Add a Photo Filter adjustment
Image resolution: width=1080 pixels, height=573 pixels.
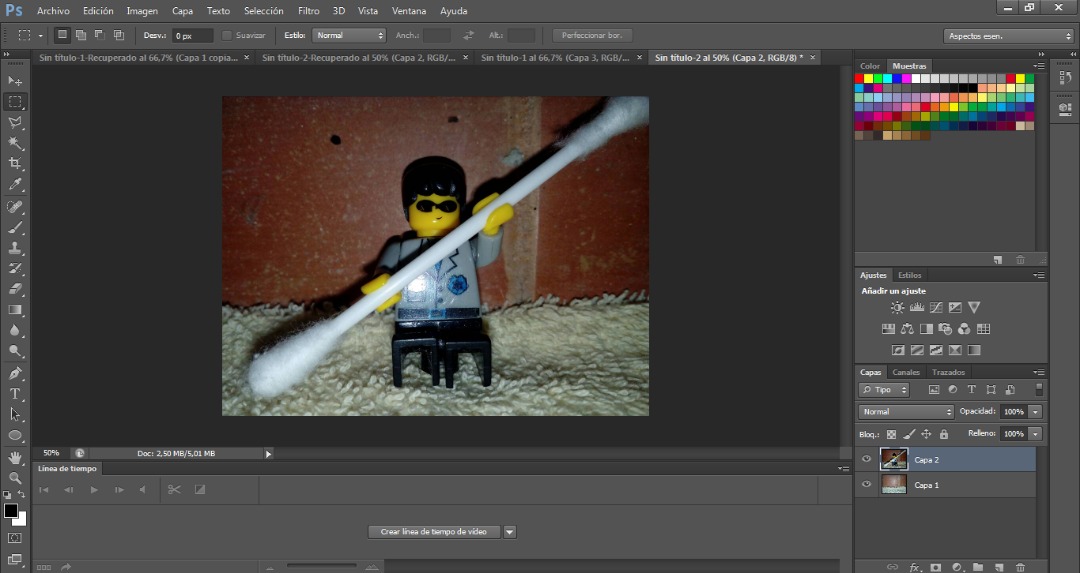click(945, 329)
